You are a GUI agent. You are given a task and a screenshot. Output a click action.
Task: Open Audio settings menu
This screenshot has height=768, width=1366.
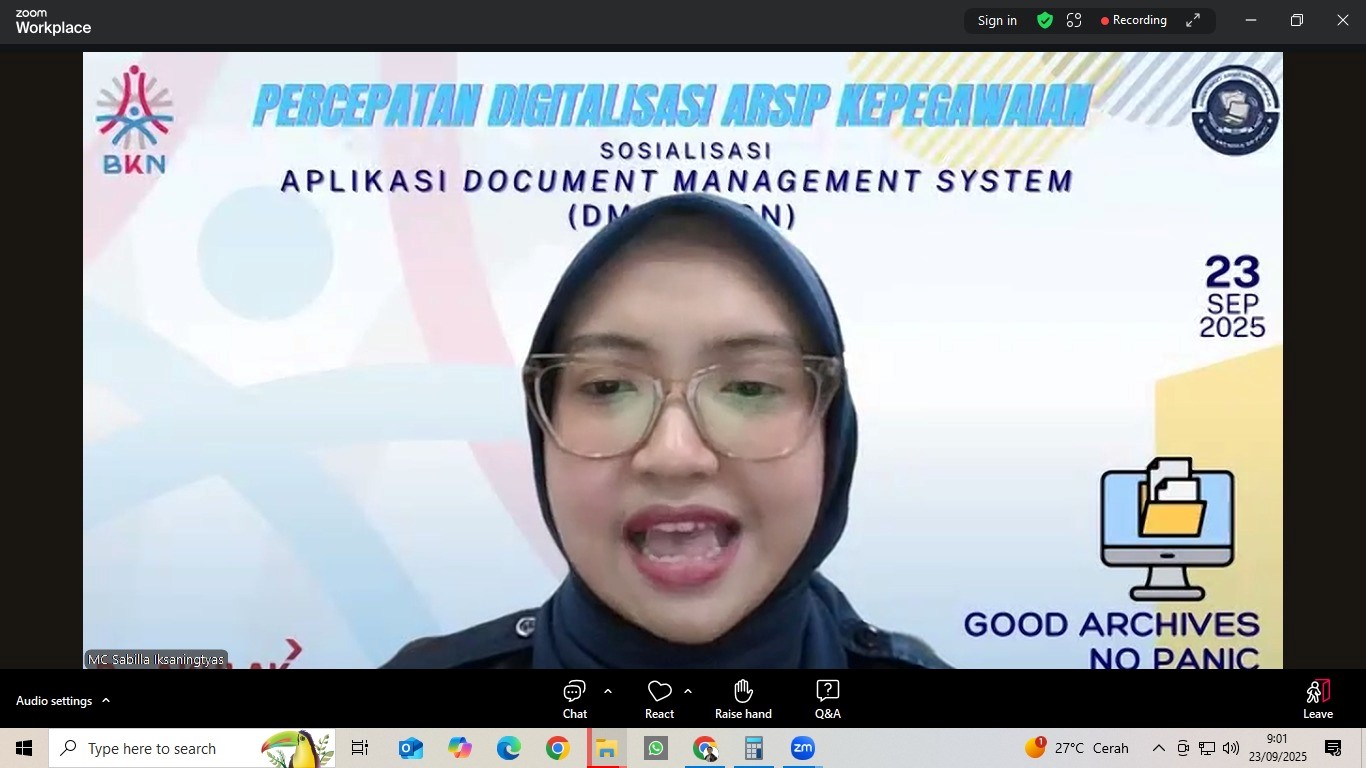62,701
